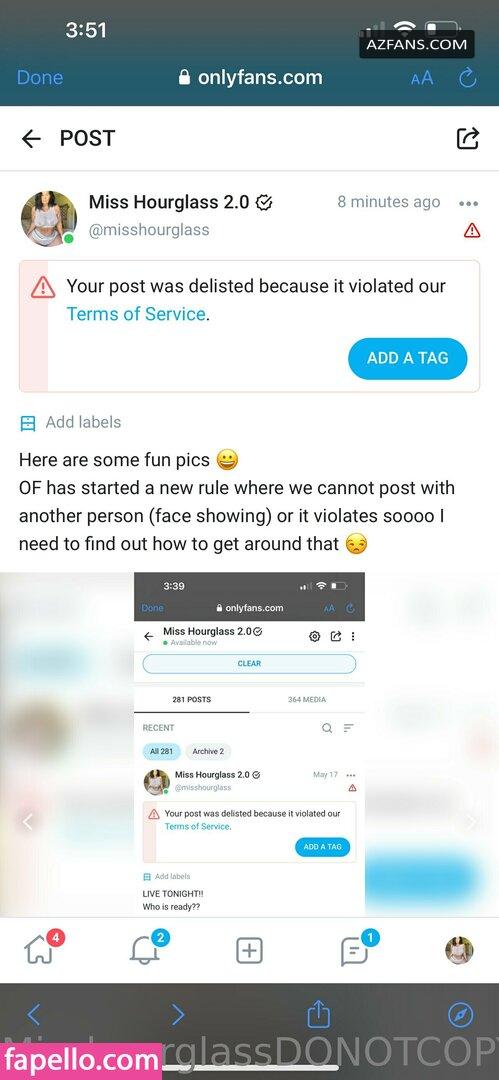This screenshot has height=1080, width=499.
Task: Tap the Safari share button at bottom
Action: pyautogui.click(x=318, y=1014)
